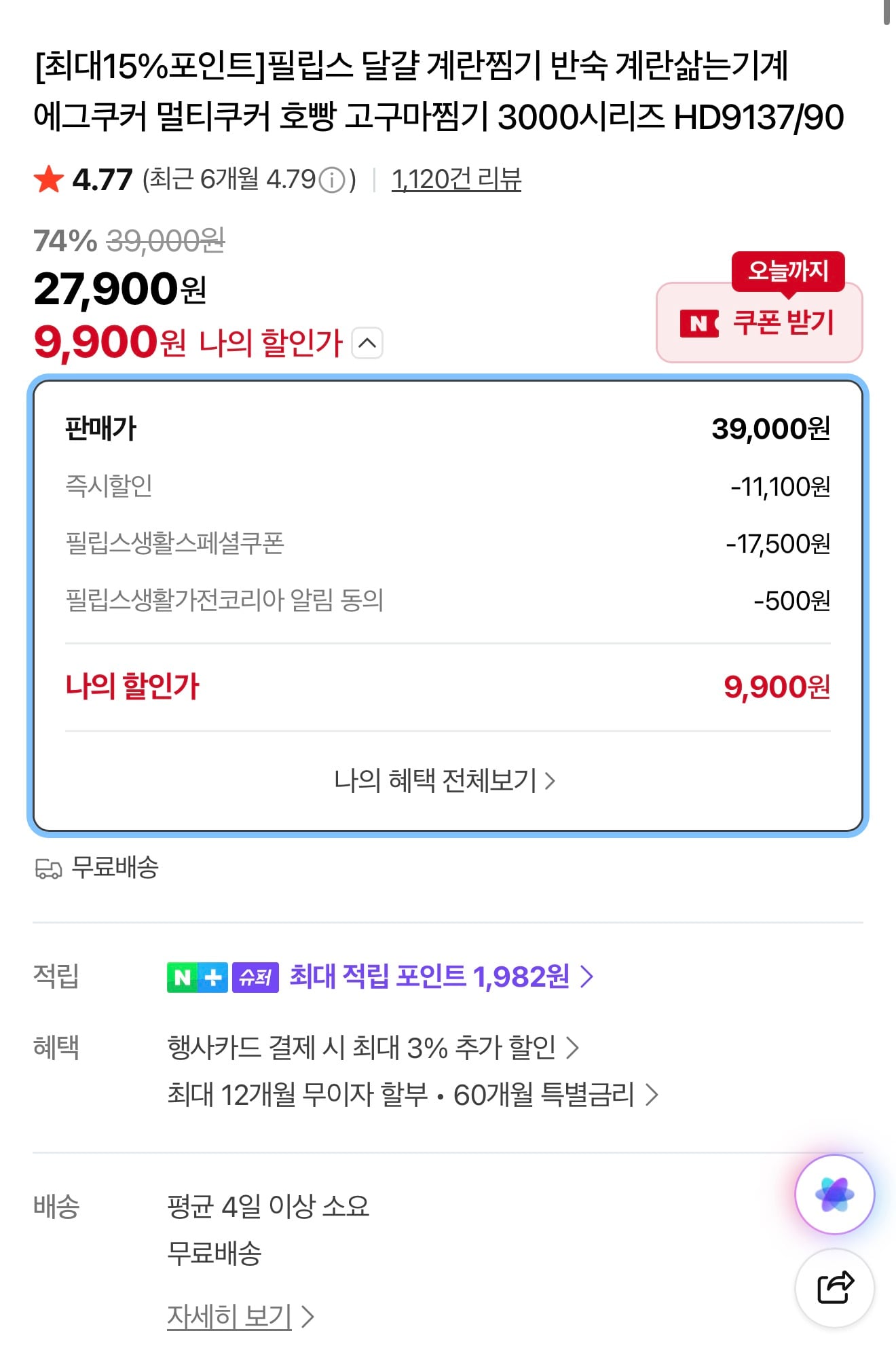
Task: Expand 최대 적립 포인트 1,982원 details
Action: [441, 977]
